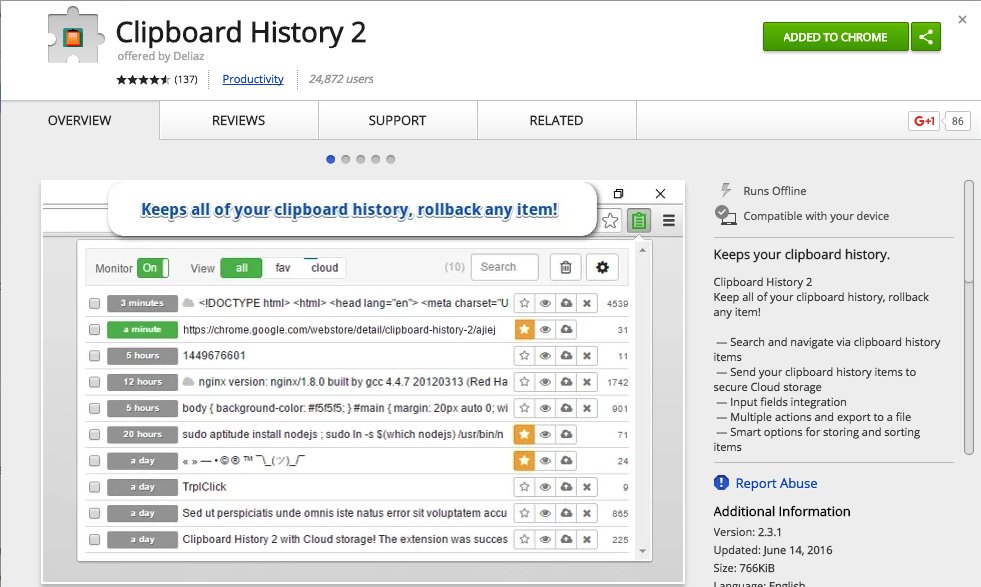Open the hamburger menu in the screenshot

click(669, 220)
